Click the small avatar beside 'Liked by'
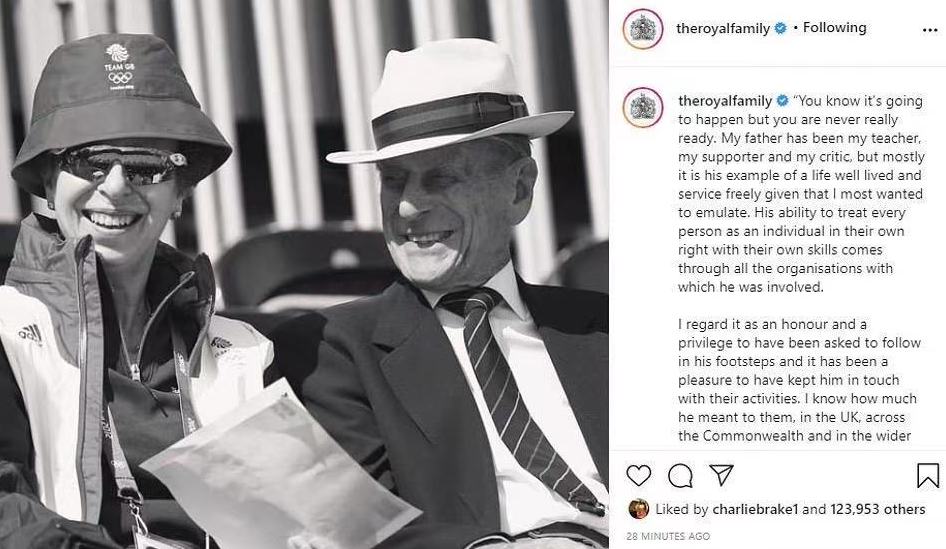This screenshot has width=946, height=549. [638, 509]
